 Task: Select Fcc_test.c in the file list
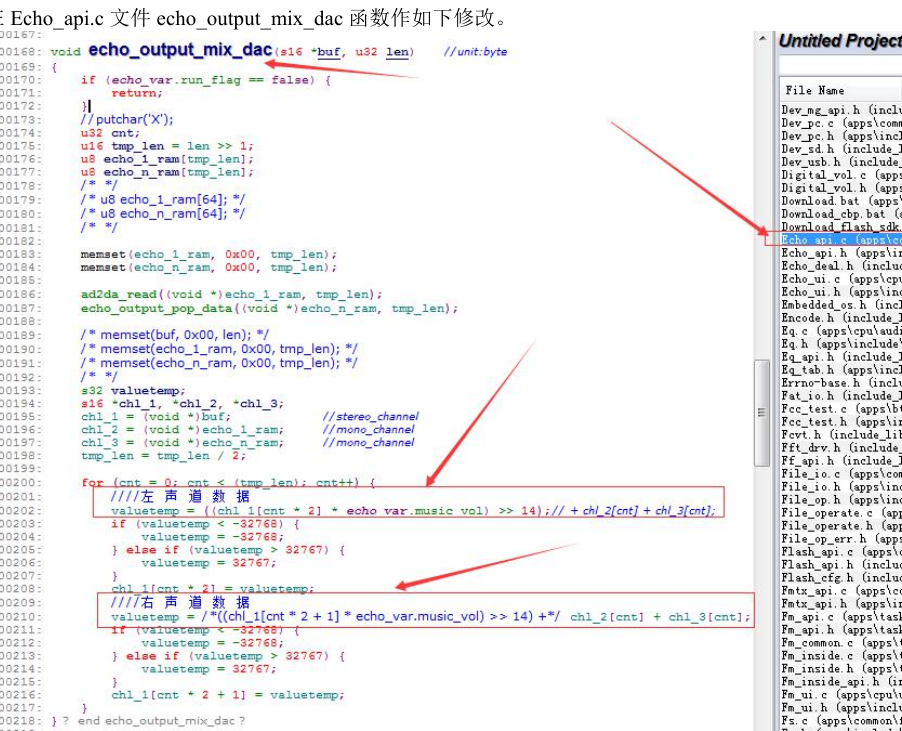coord(841,409)
